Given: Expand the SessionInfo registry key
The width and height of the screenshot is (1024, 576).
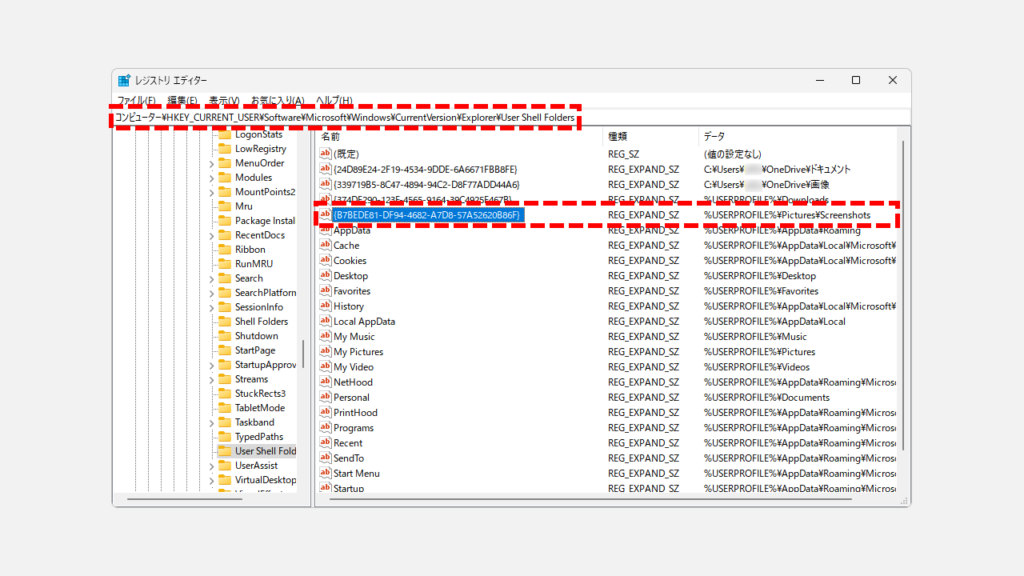Looking at the screenshot, I should [x=211, y=308].
